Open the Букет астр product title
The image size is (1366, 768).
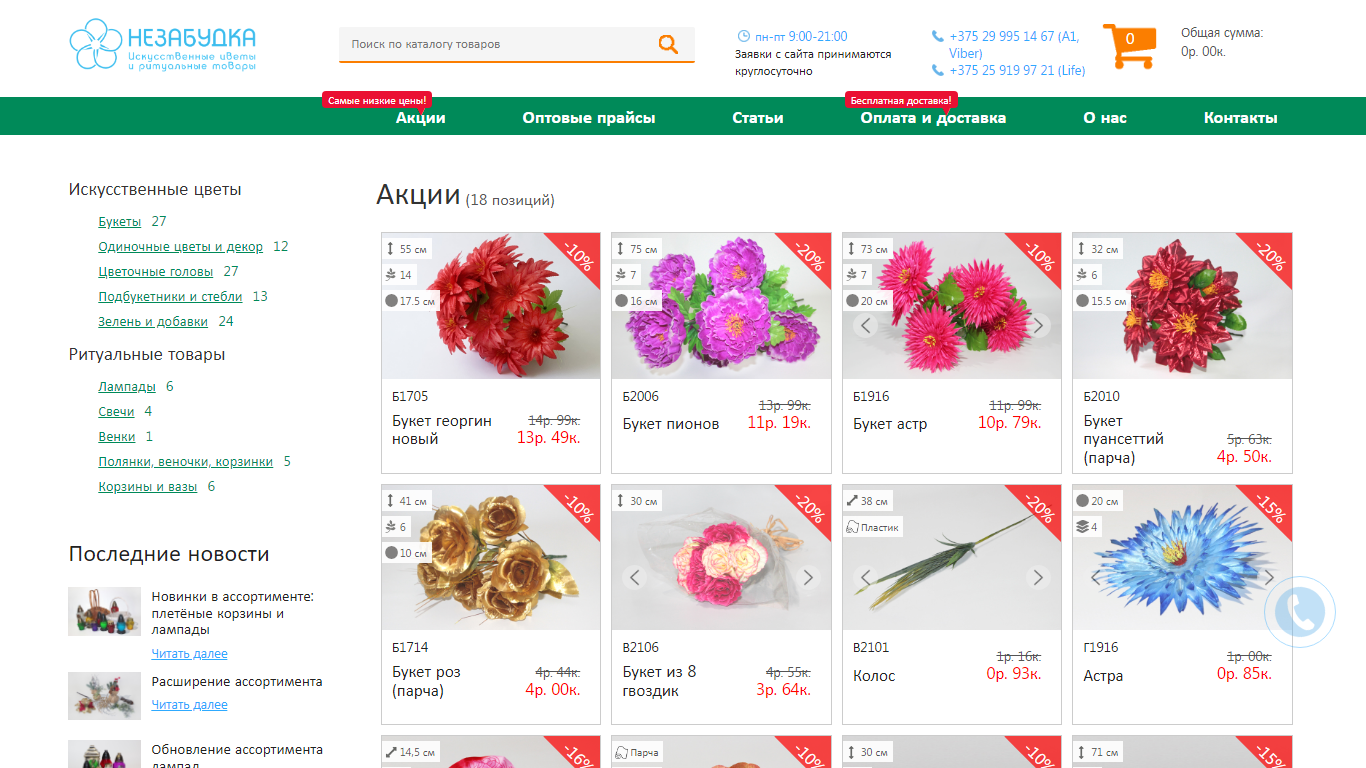(x=890, y=424)
